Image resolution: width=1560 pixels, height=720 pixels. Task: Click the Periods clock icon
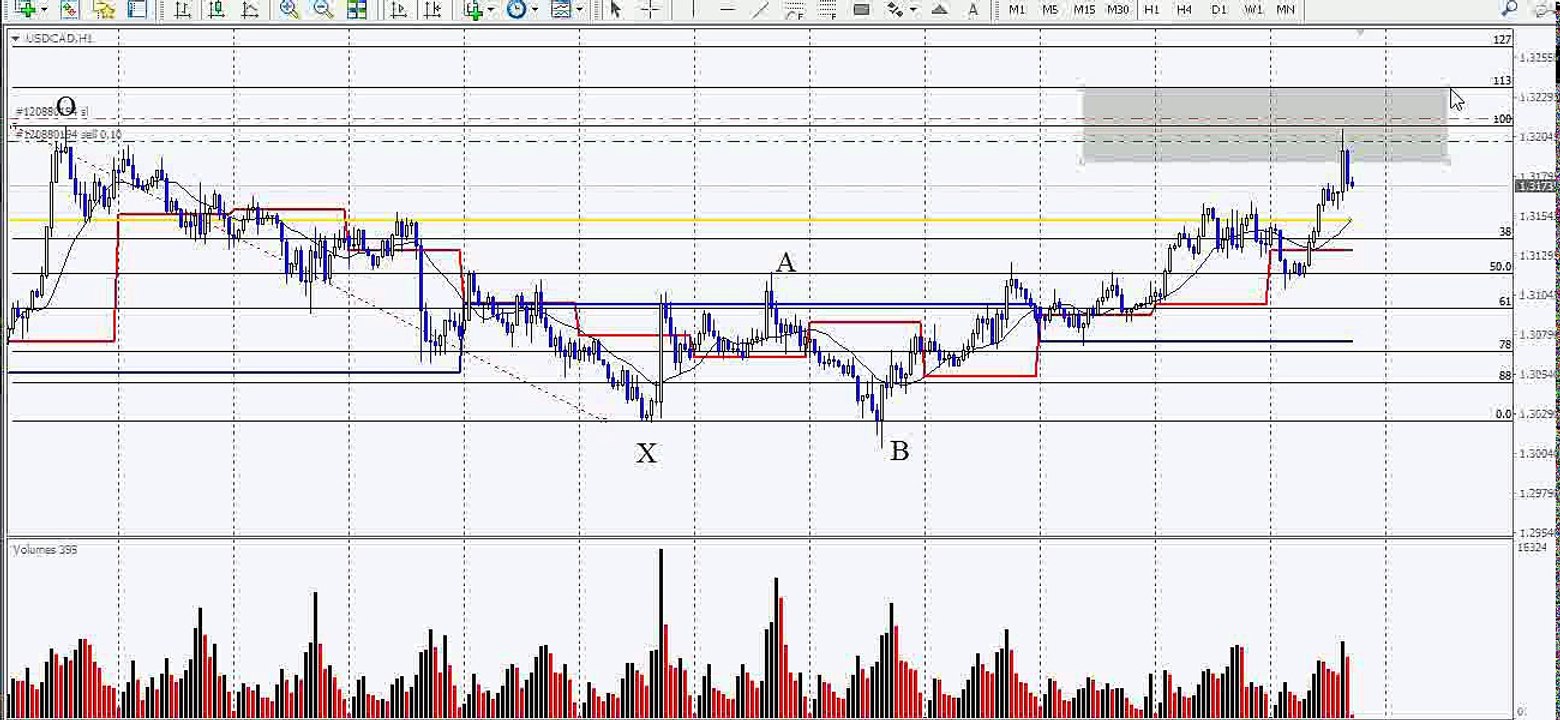pos(516,9)
